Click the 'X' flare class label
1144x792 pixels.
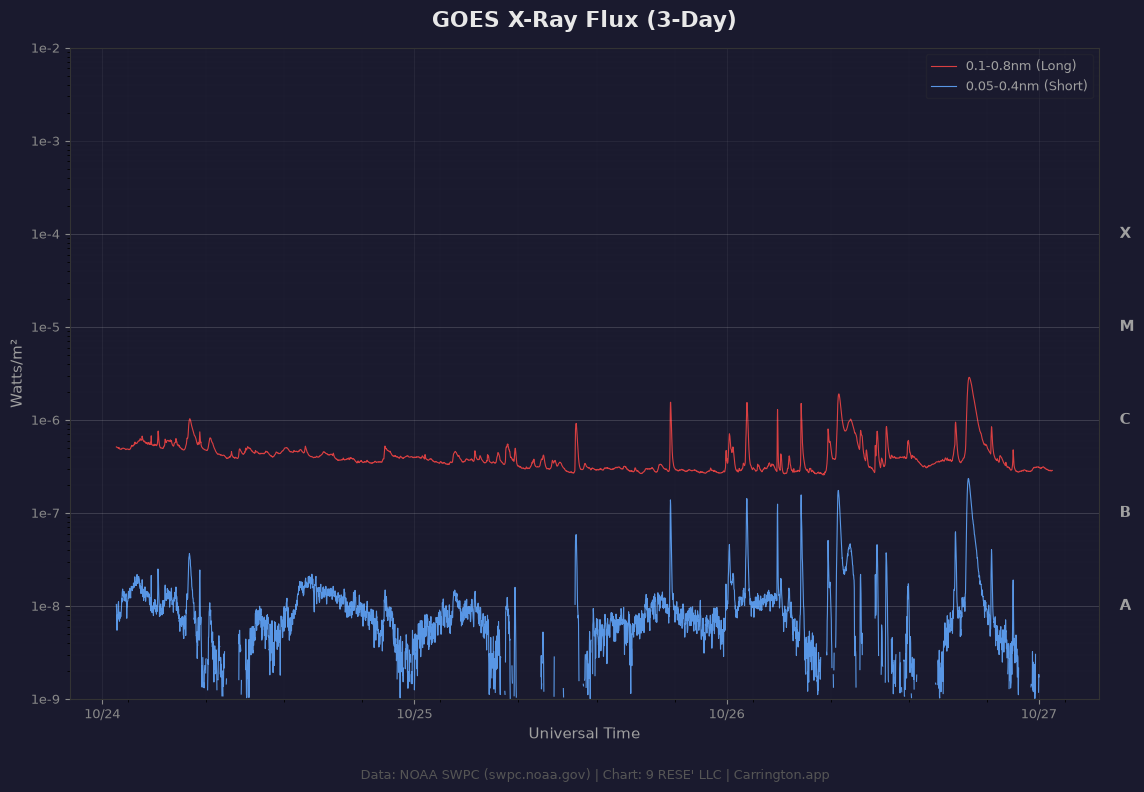1125,233
